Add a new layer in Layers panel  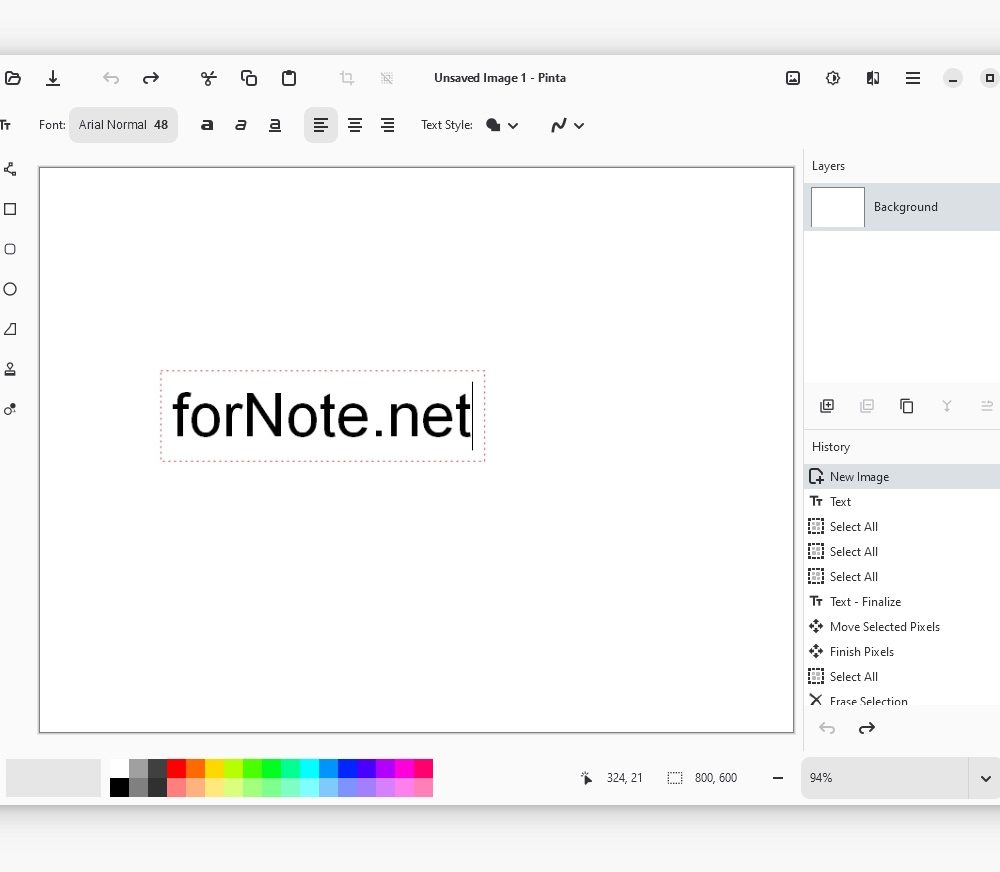coord(827,406)
